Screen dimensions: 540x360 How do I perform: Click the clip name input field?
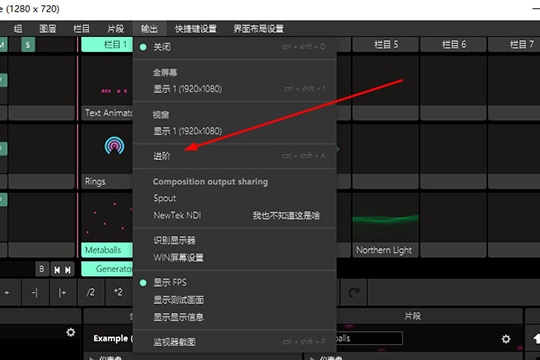(369, 338)
